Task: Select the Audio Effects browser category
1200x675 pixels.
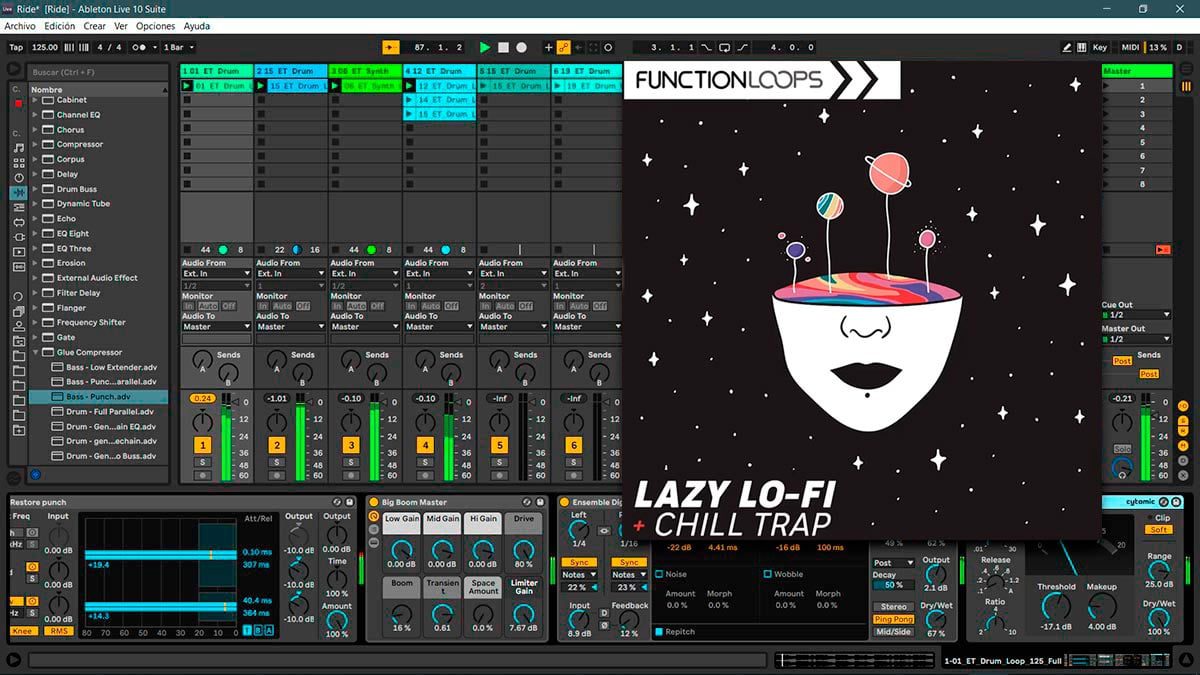Action: 18,192
